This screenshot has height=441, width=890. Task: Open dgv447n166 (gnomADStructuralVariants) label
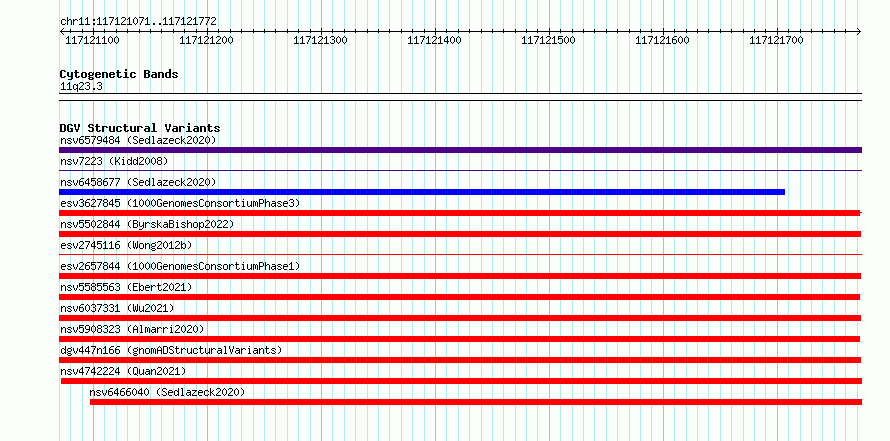(171, 350)
